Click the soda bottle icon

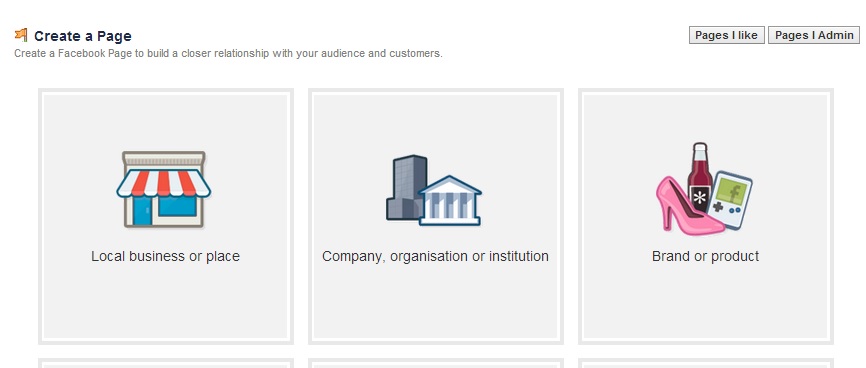[x=700, y=177]
